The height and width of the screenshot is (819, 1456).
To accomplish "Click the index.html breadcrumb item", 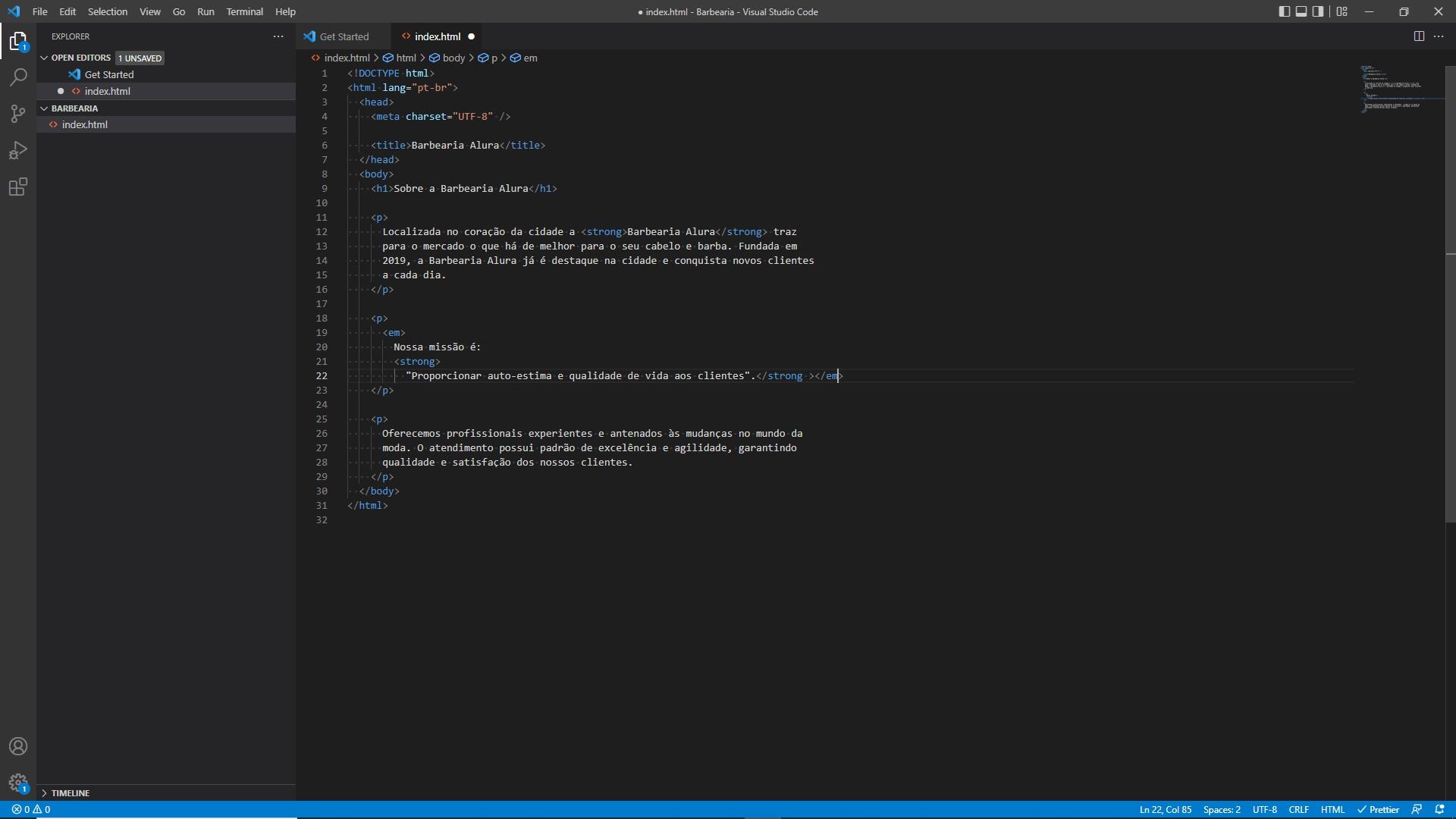I will tap(340, 58).
